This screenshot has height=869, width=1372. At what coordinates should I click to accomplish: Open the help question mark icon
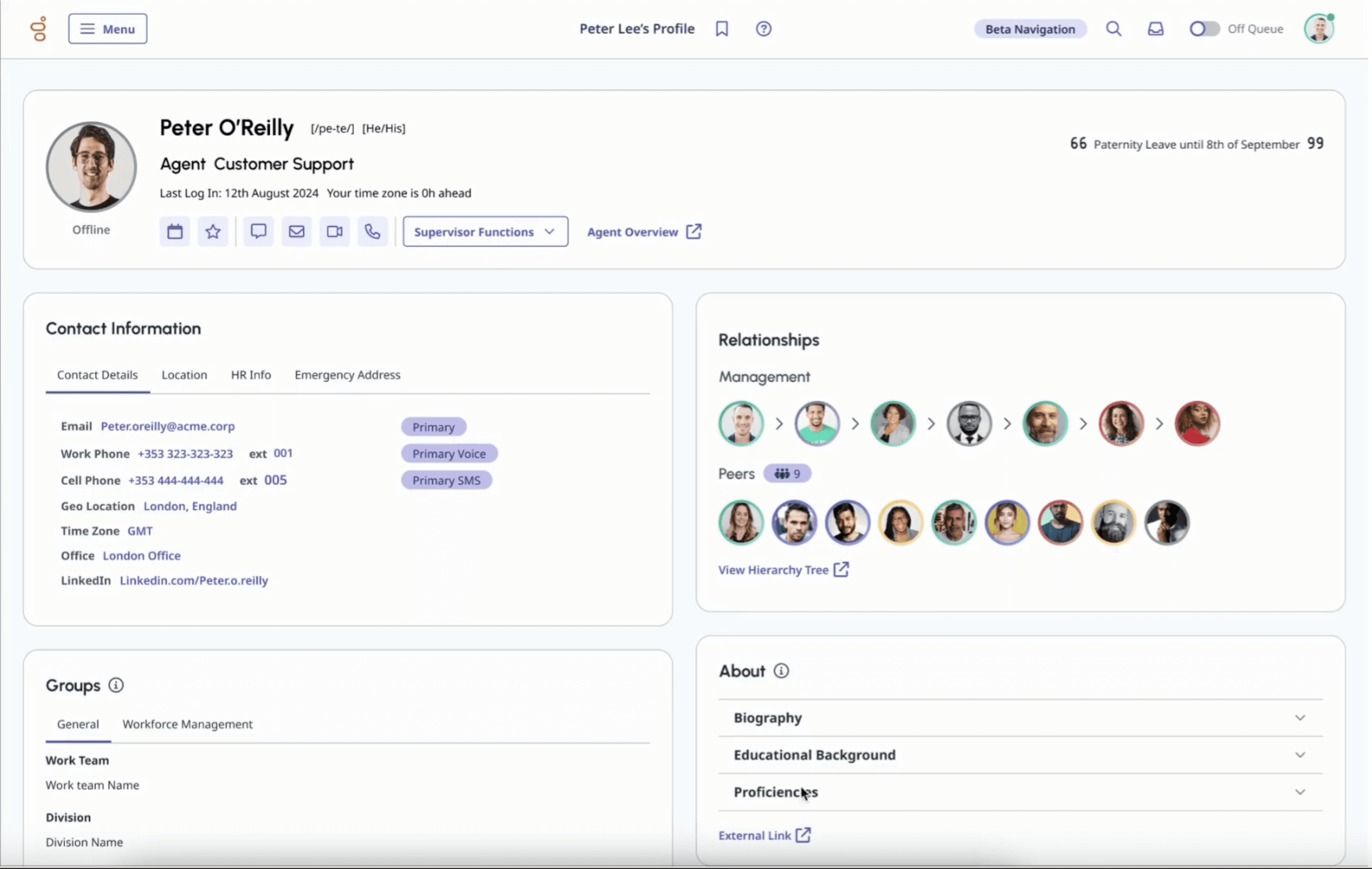coord(763,29)
